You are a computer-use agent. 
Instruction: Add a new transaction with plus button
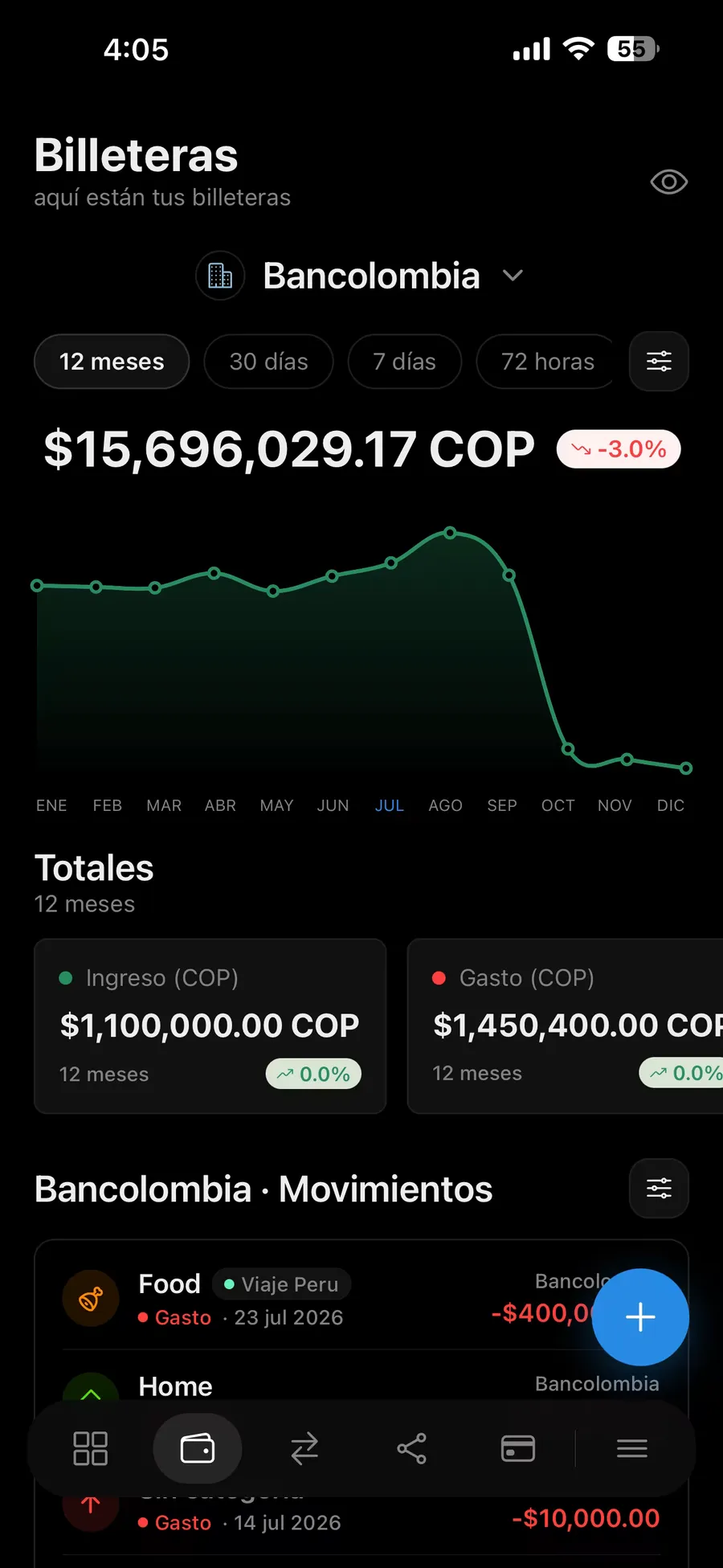coord(640,1317)
